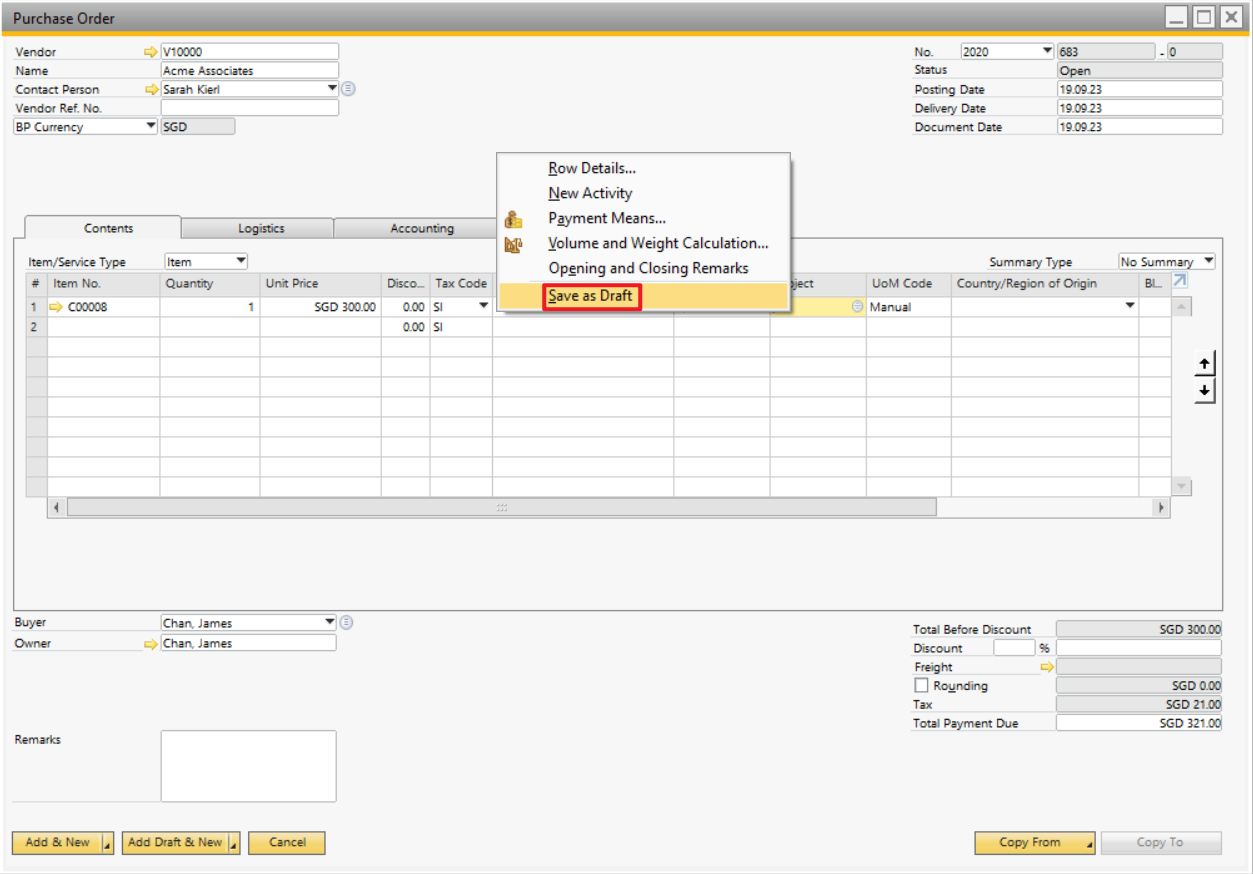Open Add Draft & New arrow options
The image size is (1253, 874).
[x=234, y=843]
